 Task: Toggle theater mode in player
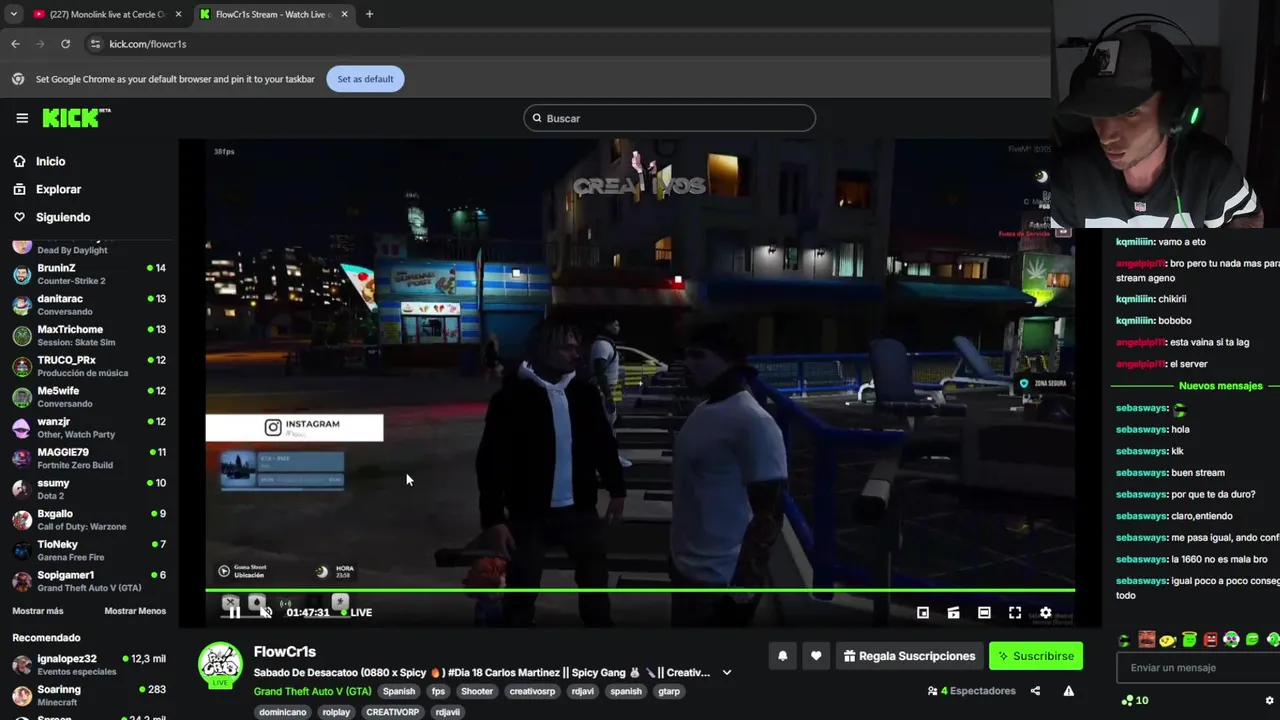[x=984, y=612]
